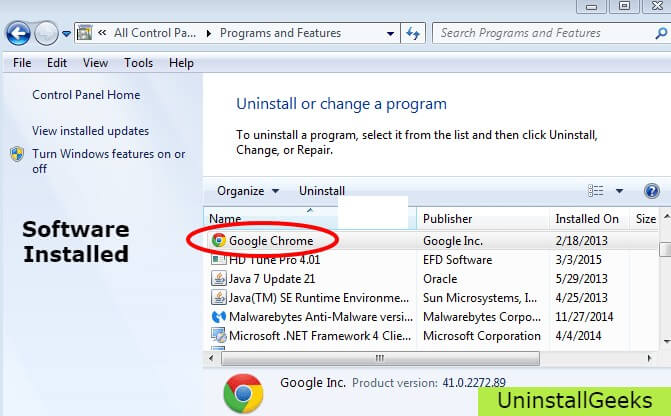Click the 2/18/2013 install date

click(582, 241)
